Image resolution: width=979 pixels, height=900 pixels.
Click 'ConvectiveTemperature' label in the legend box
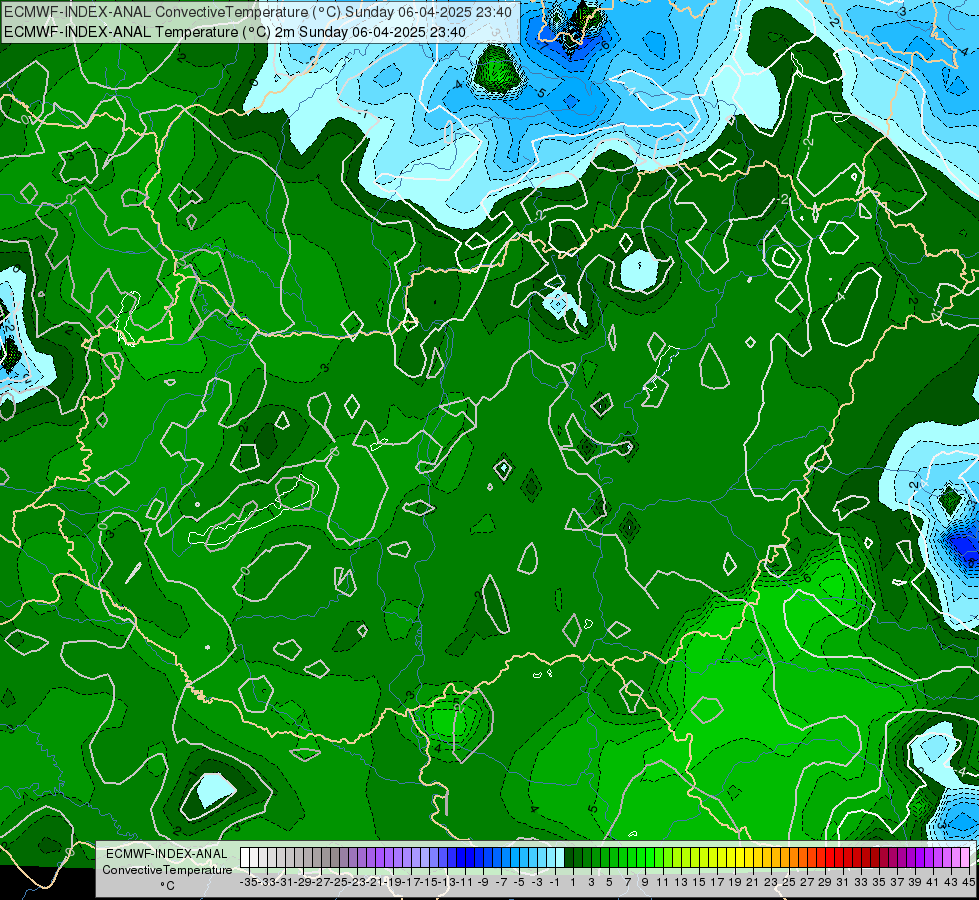(167, 869)
